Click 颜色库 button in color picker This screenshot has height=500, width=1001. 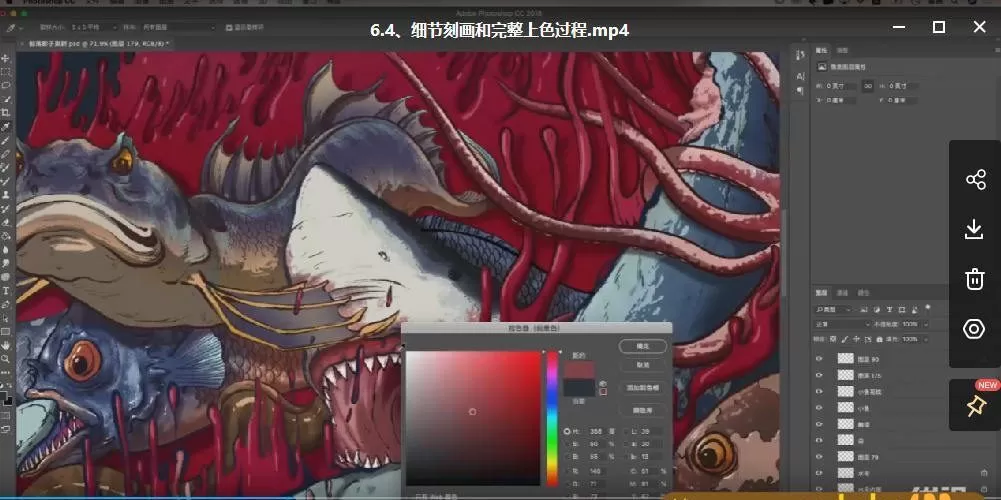tap(644, 411)
